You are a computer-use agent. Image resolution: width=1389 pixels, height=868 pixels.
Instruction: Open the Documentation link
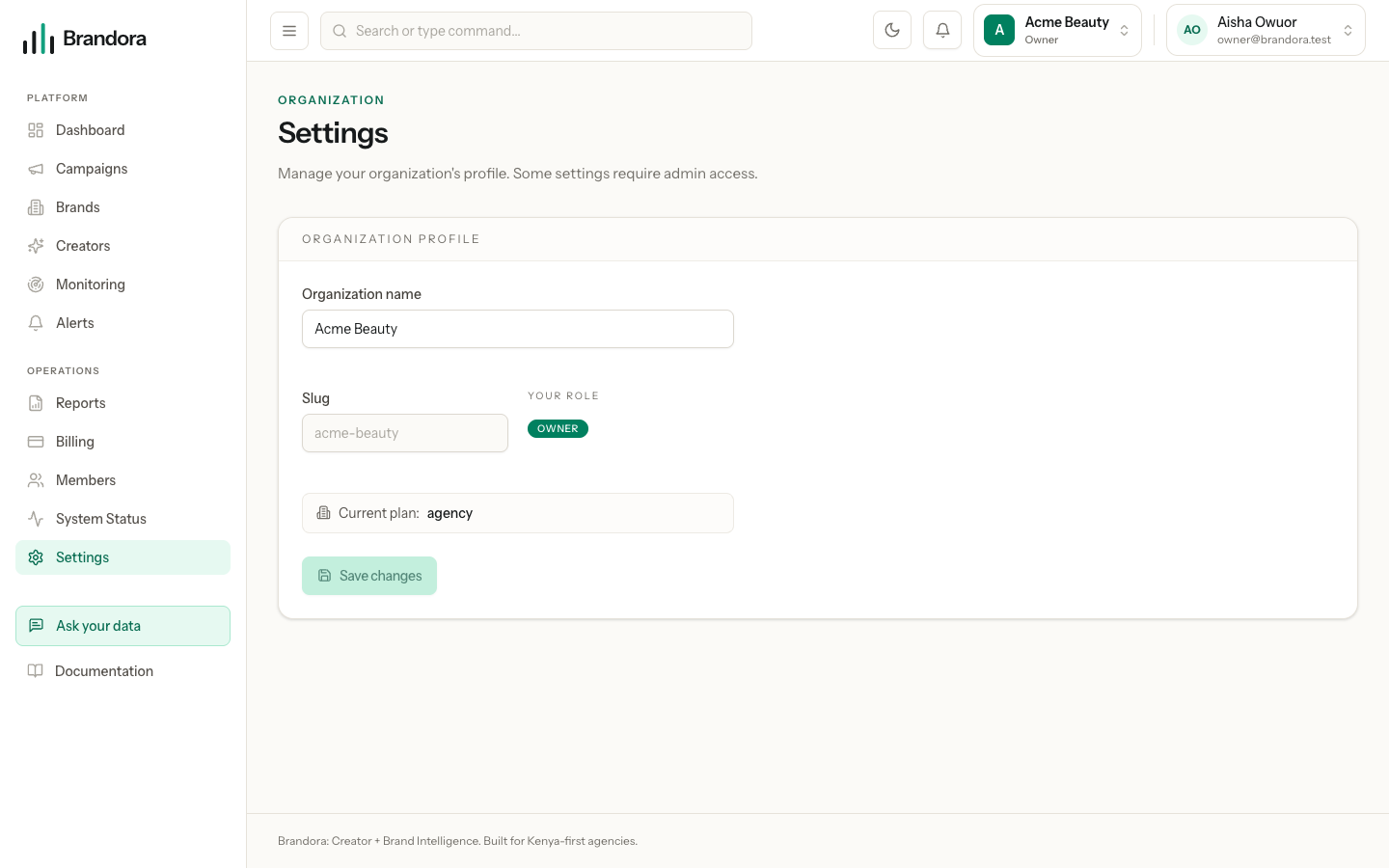pos(123,671)
